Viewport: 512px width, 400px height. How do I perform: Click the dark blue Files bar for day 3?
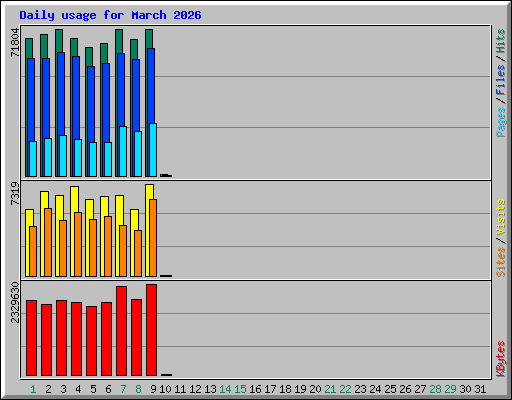61,93
